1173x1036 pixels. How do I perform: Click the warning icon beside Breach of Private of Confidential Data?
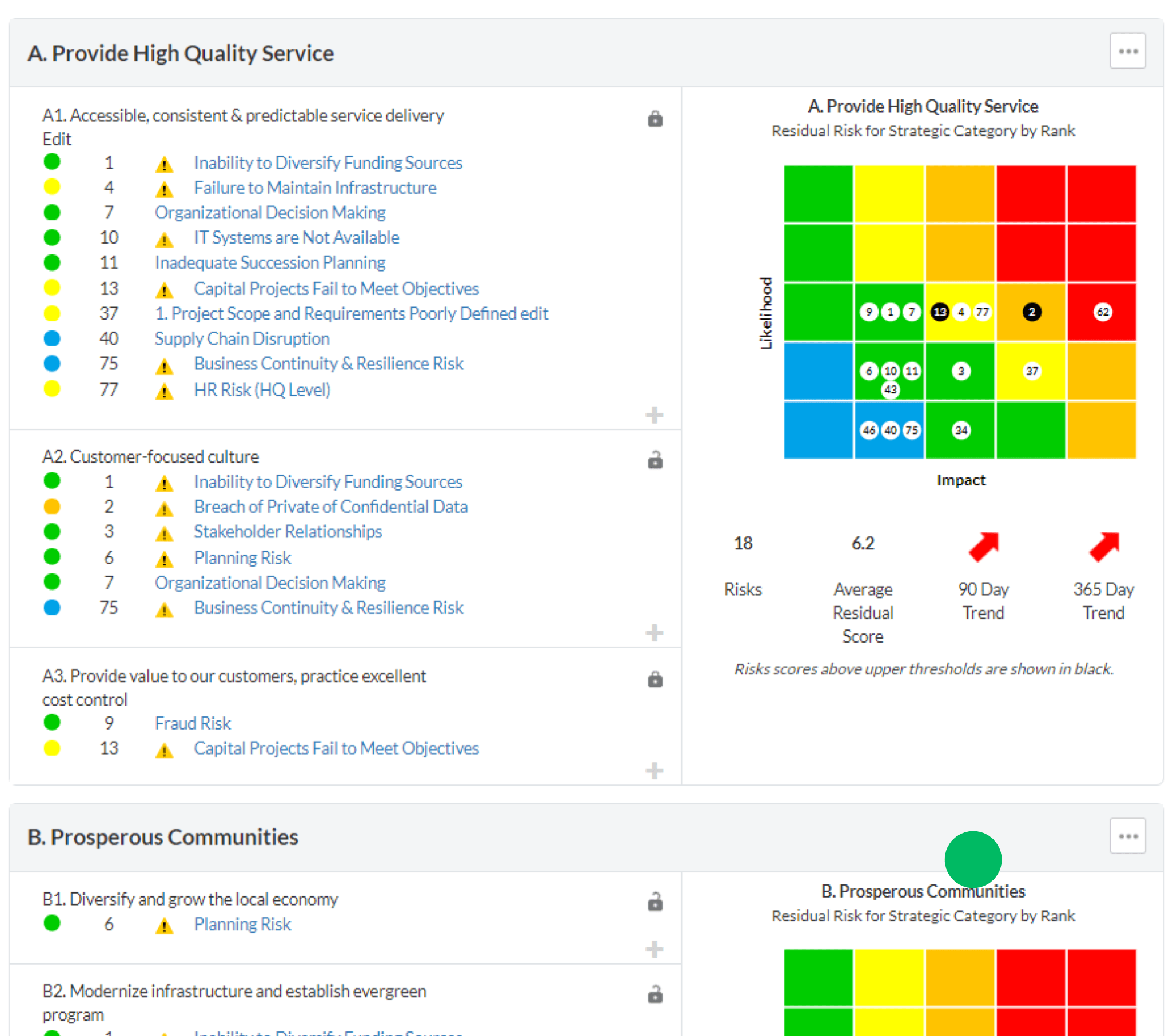[x=165, y=507]
